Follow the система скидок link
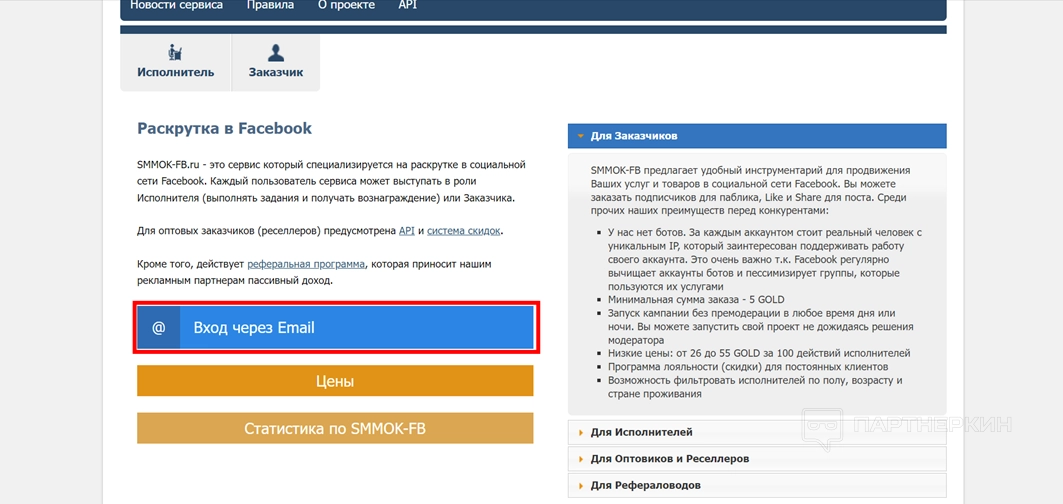This screenshot has height=504, width=1063. click(x=464, y=231)
